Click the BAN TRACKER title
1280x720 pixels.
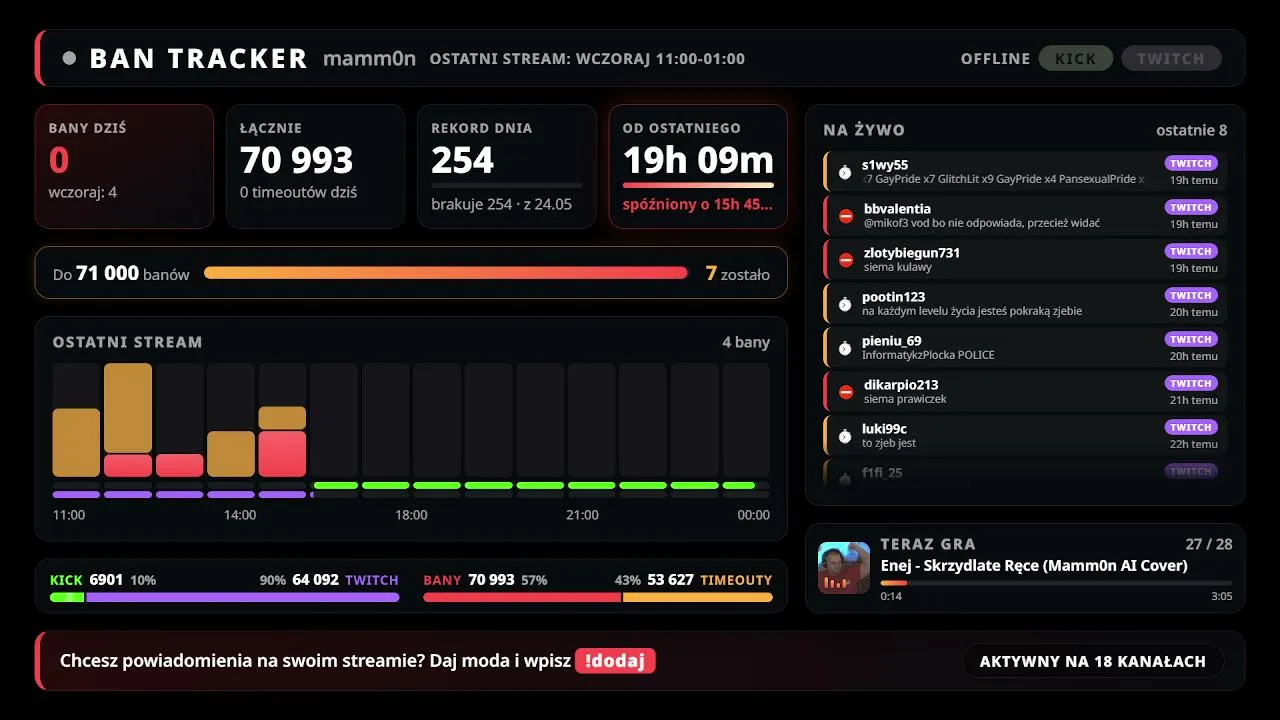pyautogui.click(x=198, y=58)
